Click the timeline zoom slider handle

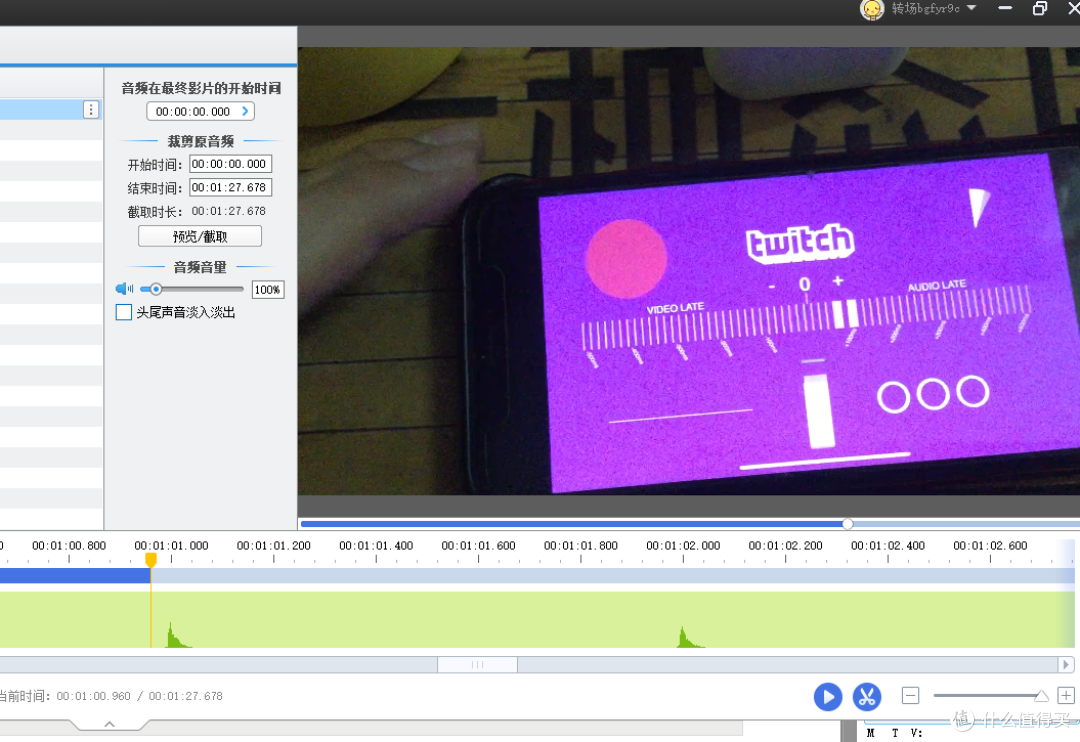[1041, 696]
